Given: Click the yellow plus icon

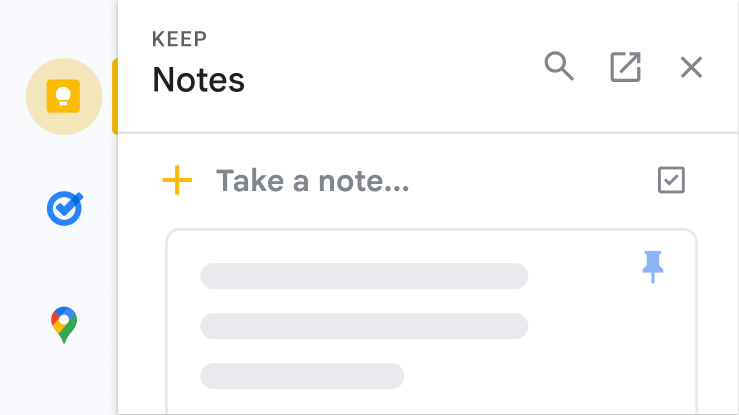Looking at the screenshot, I should pyautogui.click(x=177, y=181).
